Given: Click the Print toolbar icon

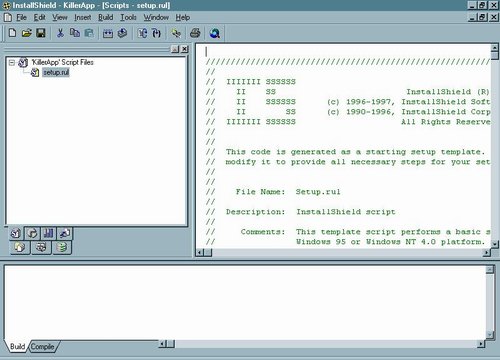Looking at the screenshot, I should coord(195,33).
